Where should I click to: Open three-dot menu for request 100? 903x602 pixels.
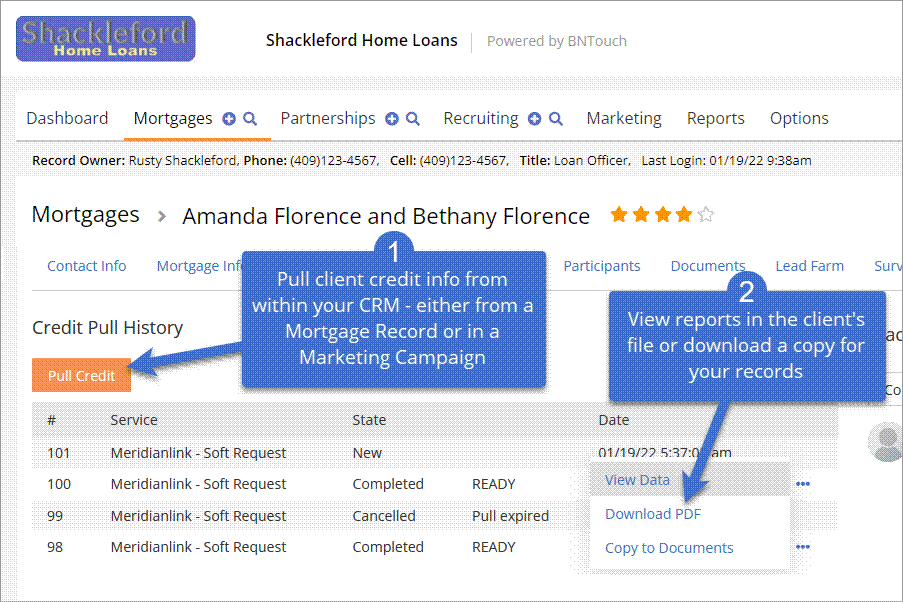coord(803,484)
